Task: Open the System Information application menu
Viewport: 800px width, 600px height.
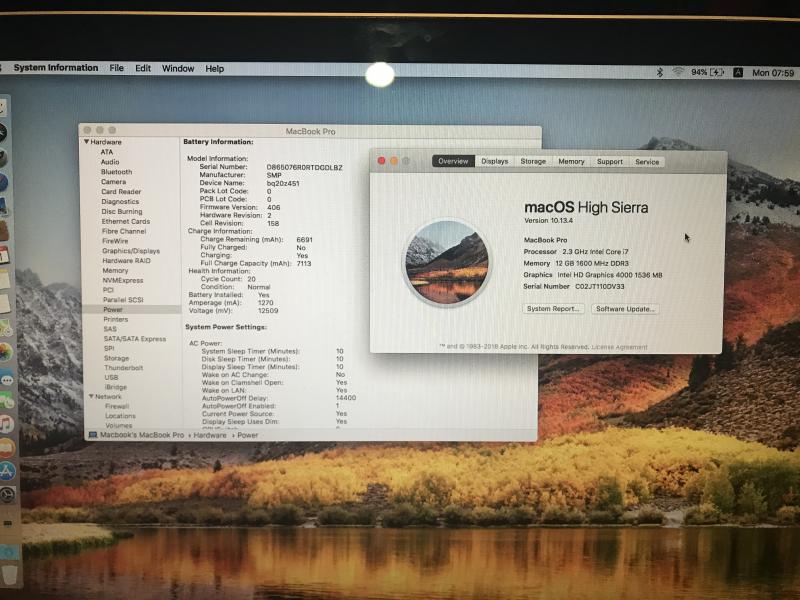Action: [x=56, y=68]
